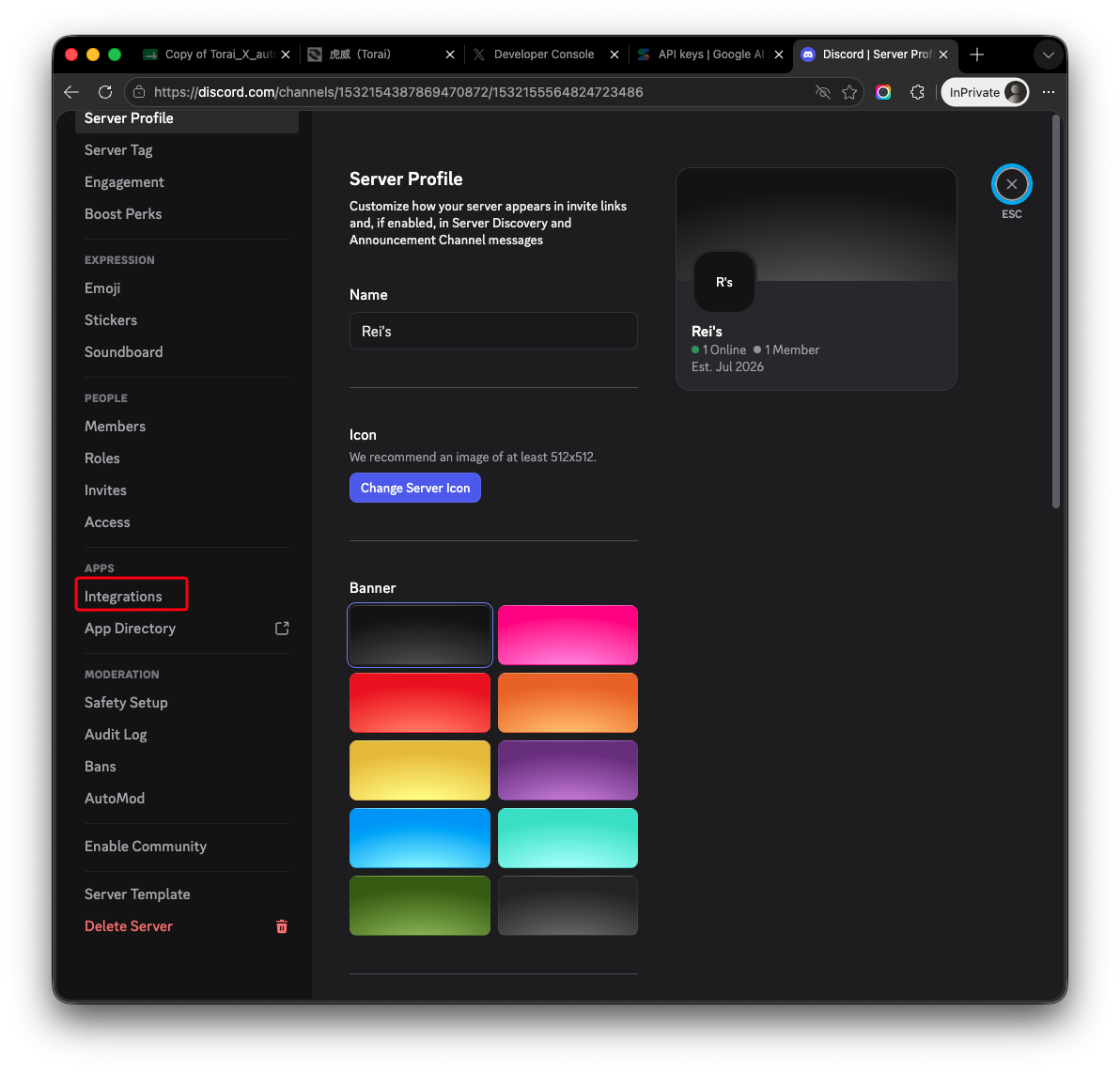Open Stickers settings

pyautogui.click(x=186, y=320)
